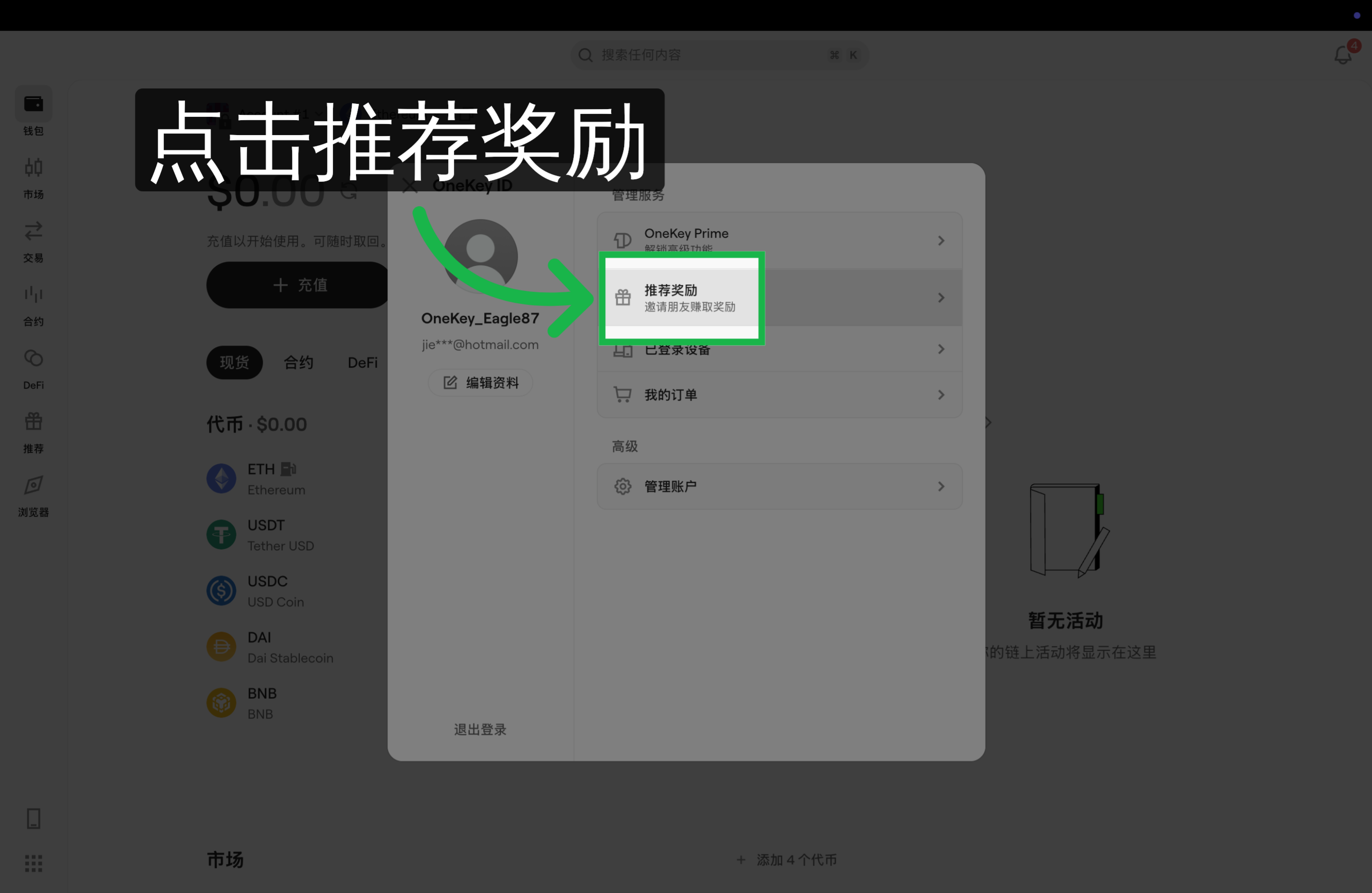Click the DAI token icon
Viewport: 1372px width, 893px height.
pos(221,646)
